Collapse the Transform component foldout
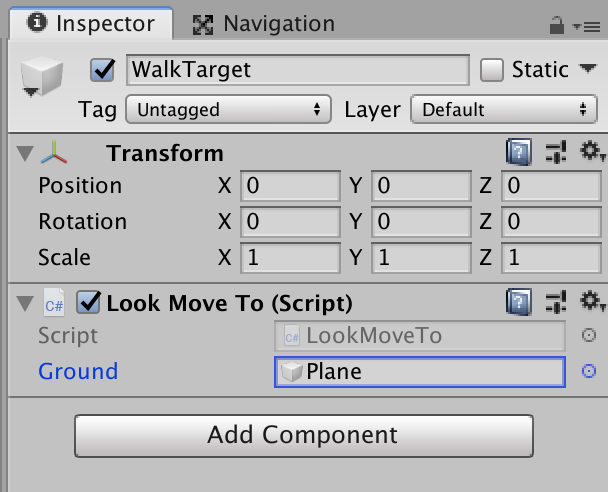The image size is (608, 492). [x=25, y=154]
